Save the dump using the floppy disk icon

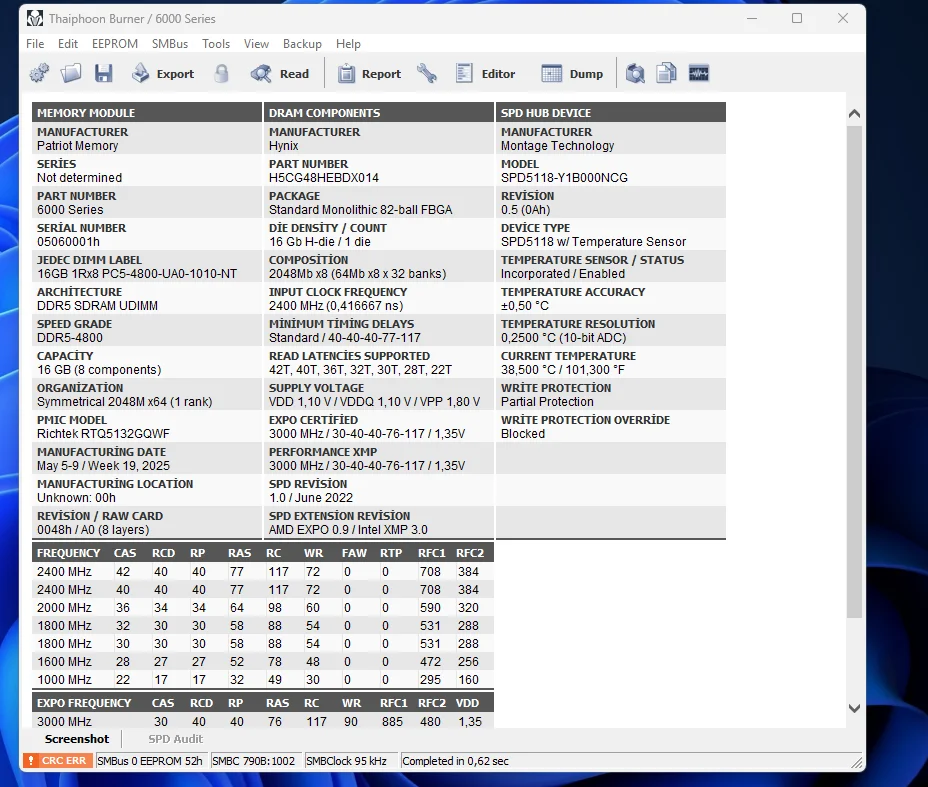[103, 73]
